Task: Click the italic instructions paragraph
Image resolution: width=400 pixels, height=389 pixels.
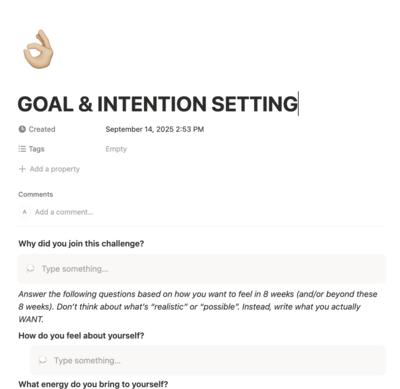Action: point(198,307)
